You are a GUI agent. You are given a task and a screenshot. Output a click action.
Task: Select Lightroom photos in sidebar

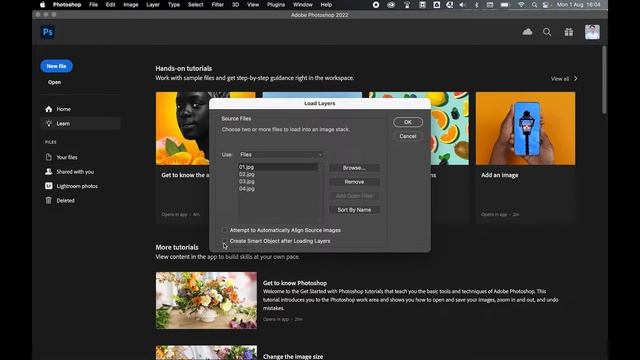80,186
